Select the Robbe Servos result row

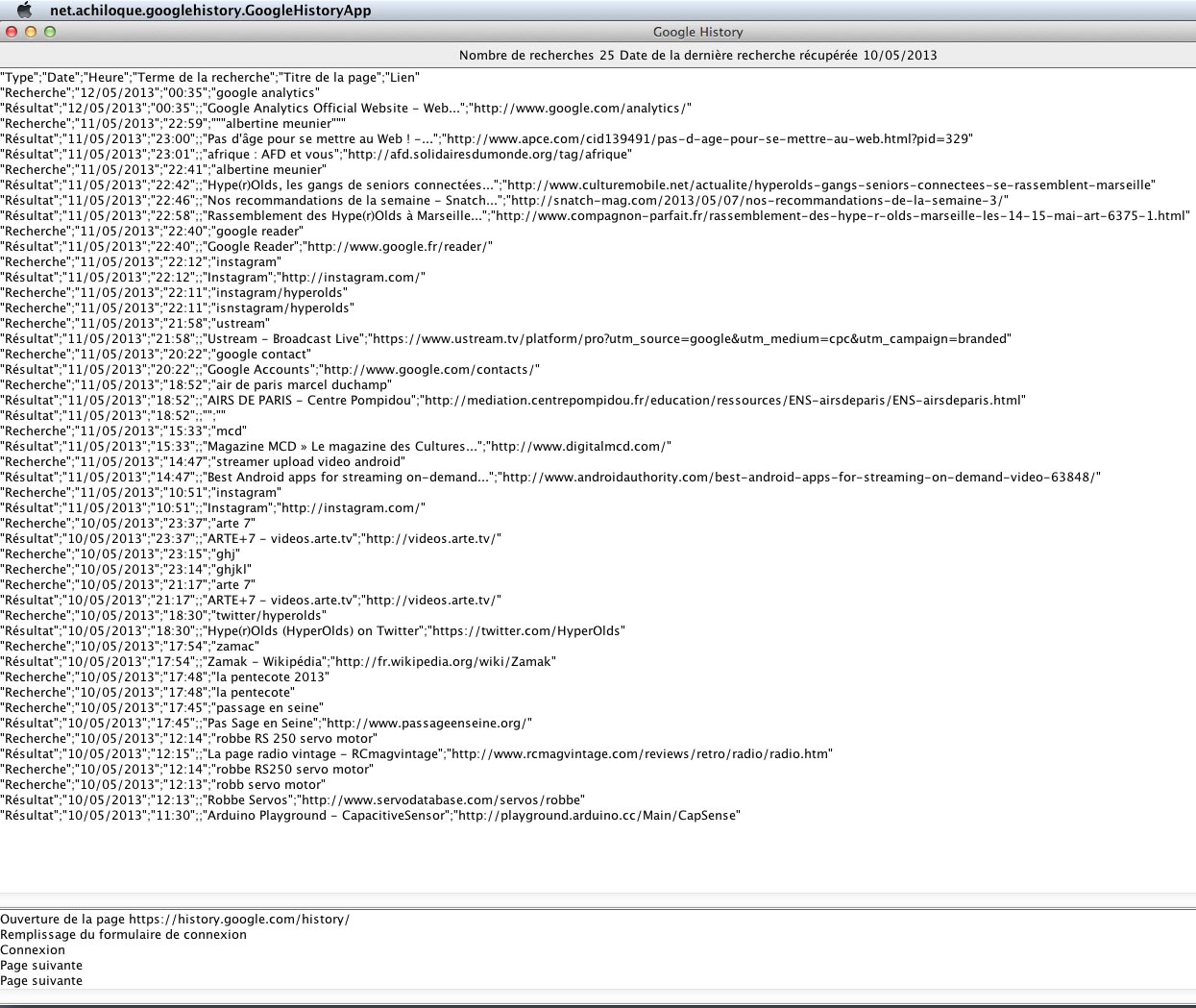click(293, 800)
